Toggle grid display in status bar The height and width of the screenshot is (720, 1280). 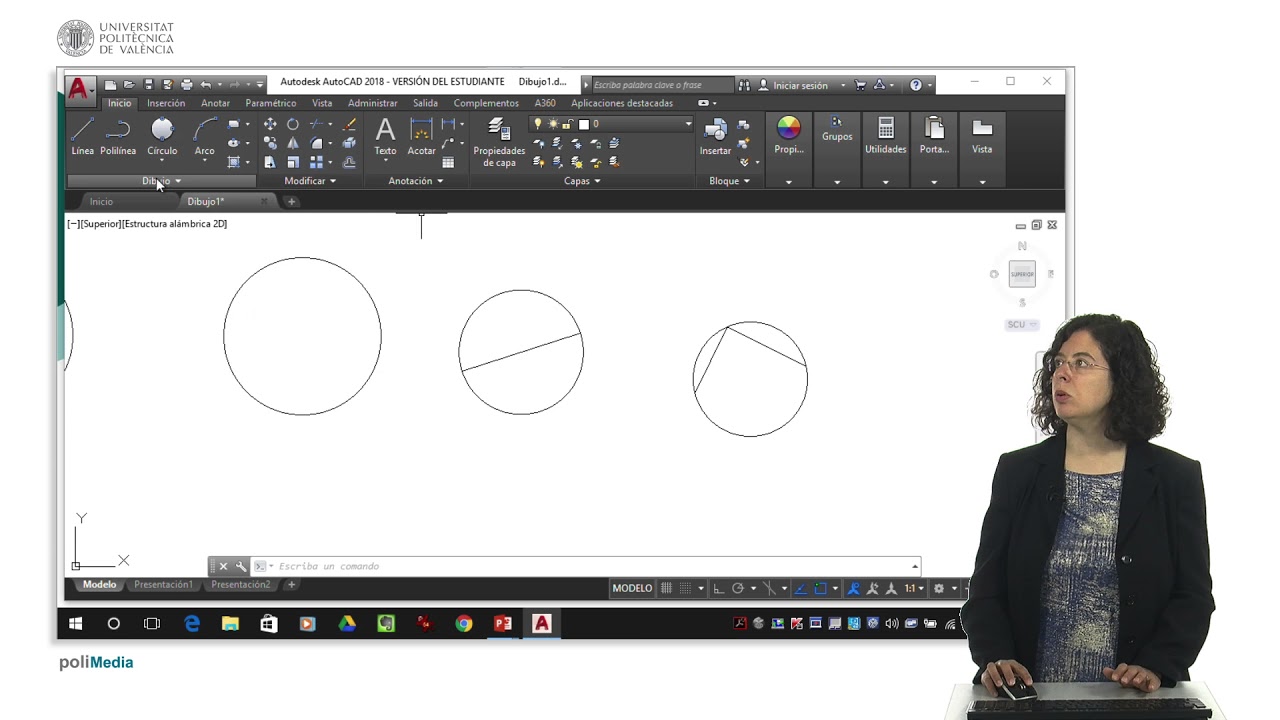[666, 588]
